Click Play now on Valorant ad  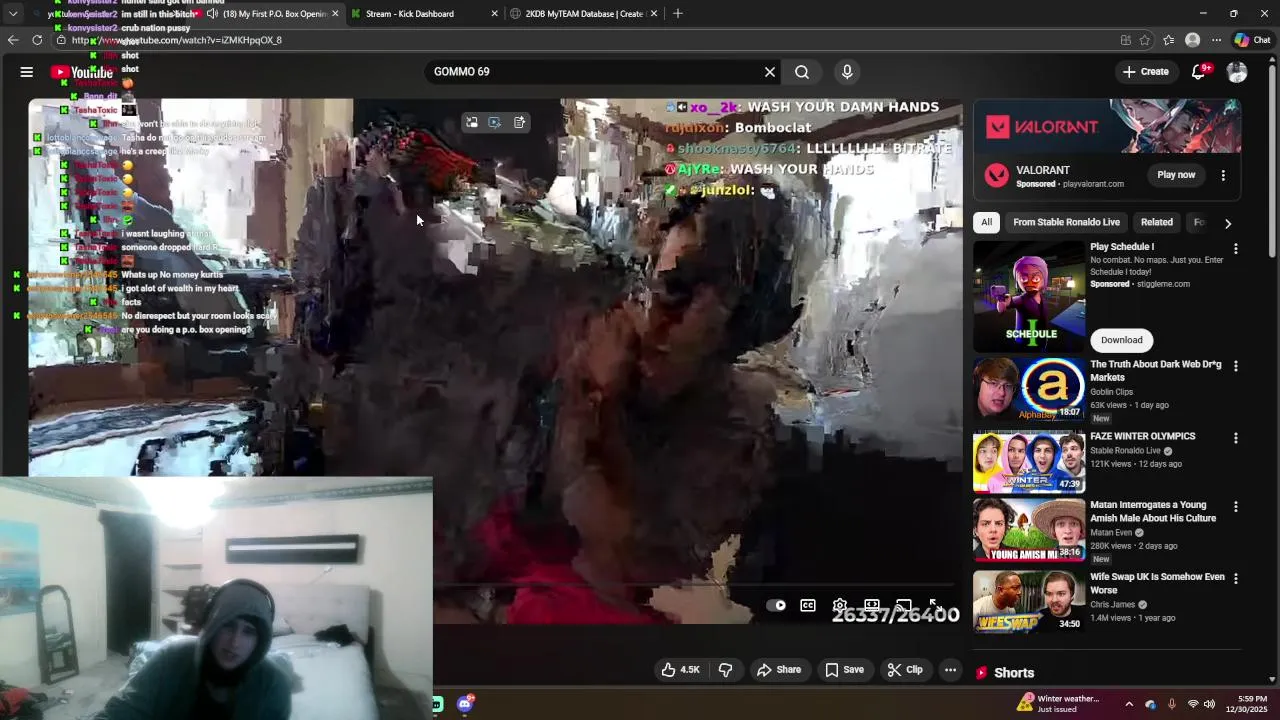(x=1176, y=175)
